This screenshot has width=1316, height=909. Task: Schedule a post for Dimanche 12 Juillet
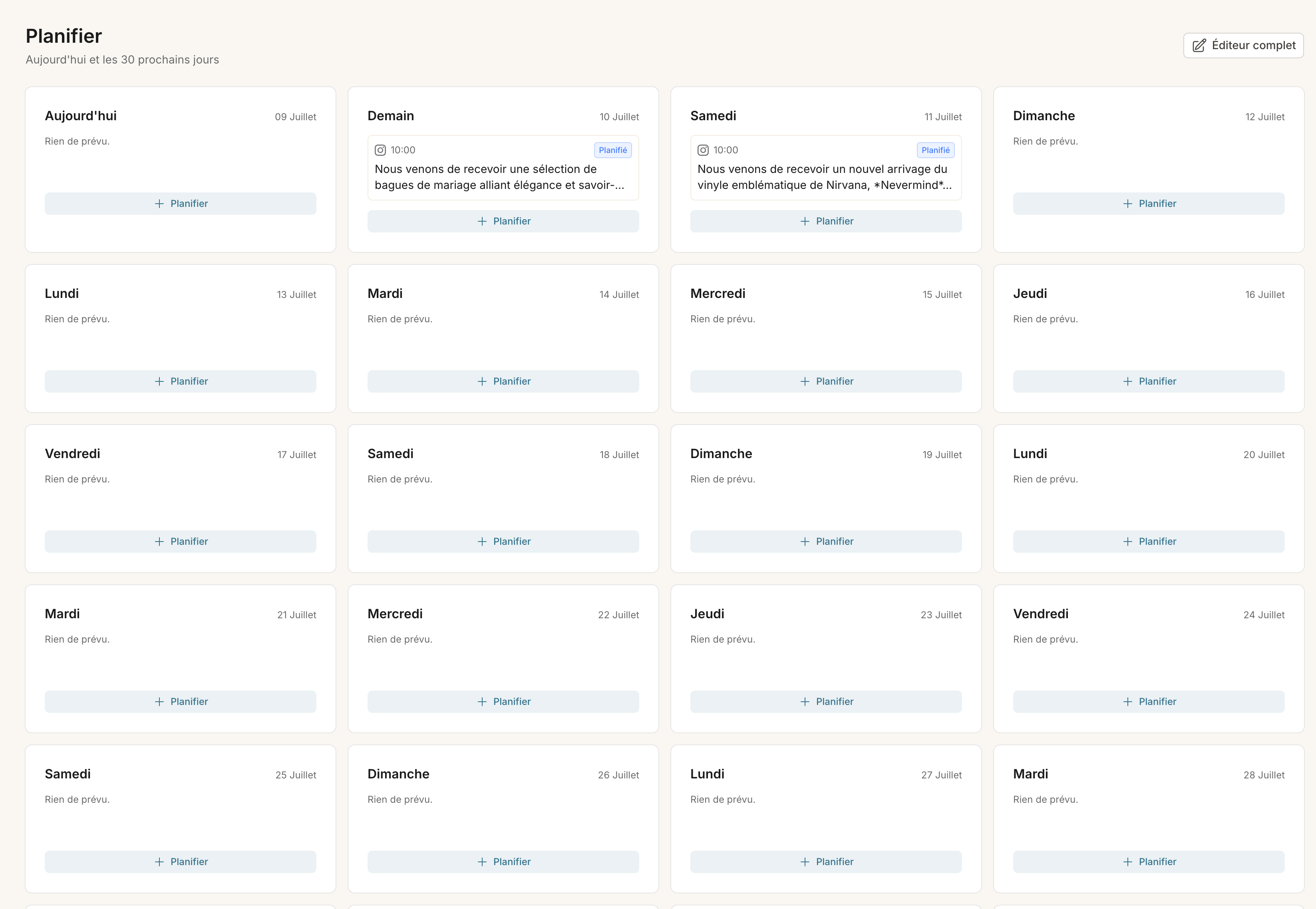(x=1149, y=204)
